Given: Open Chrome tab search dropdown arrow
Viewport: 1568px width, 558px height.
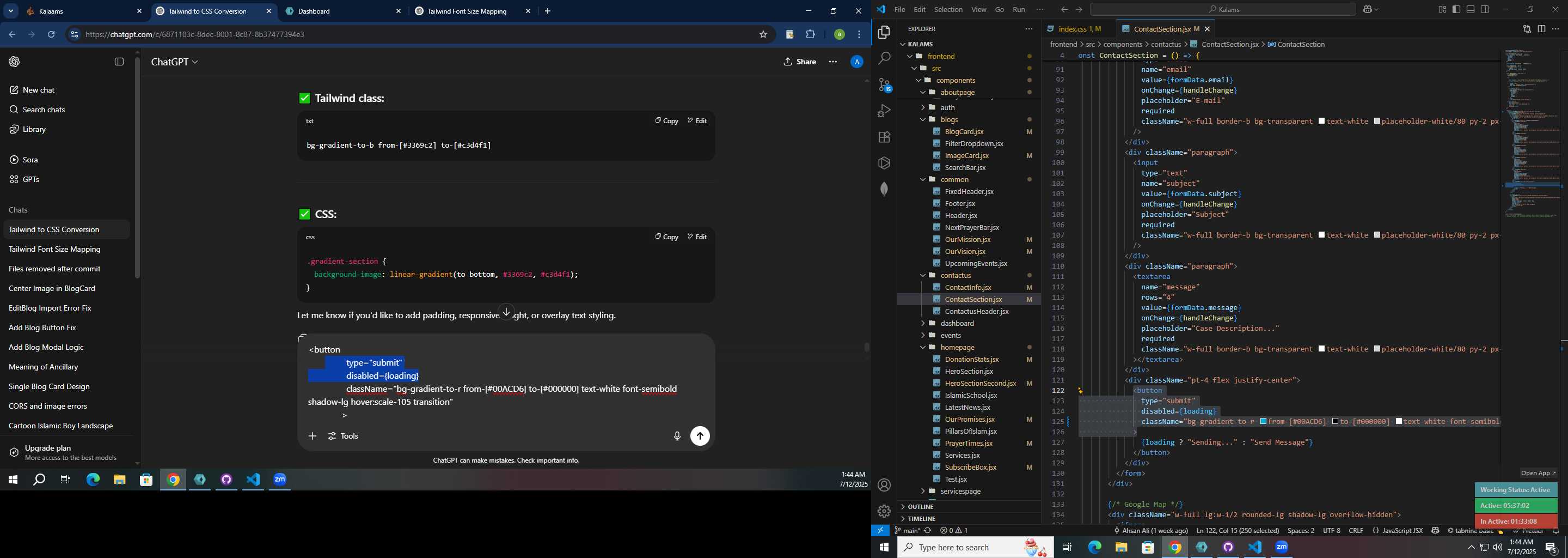Looking at the screenshot, I should pos(11,11).
